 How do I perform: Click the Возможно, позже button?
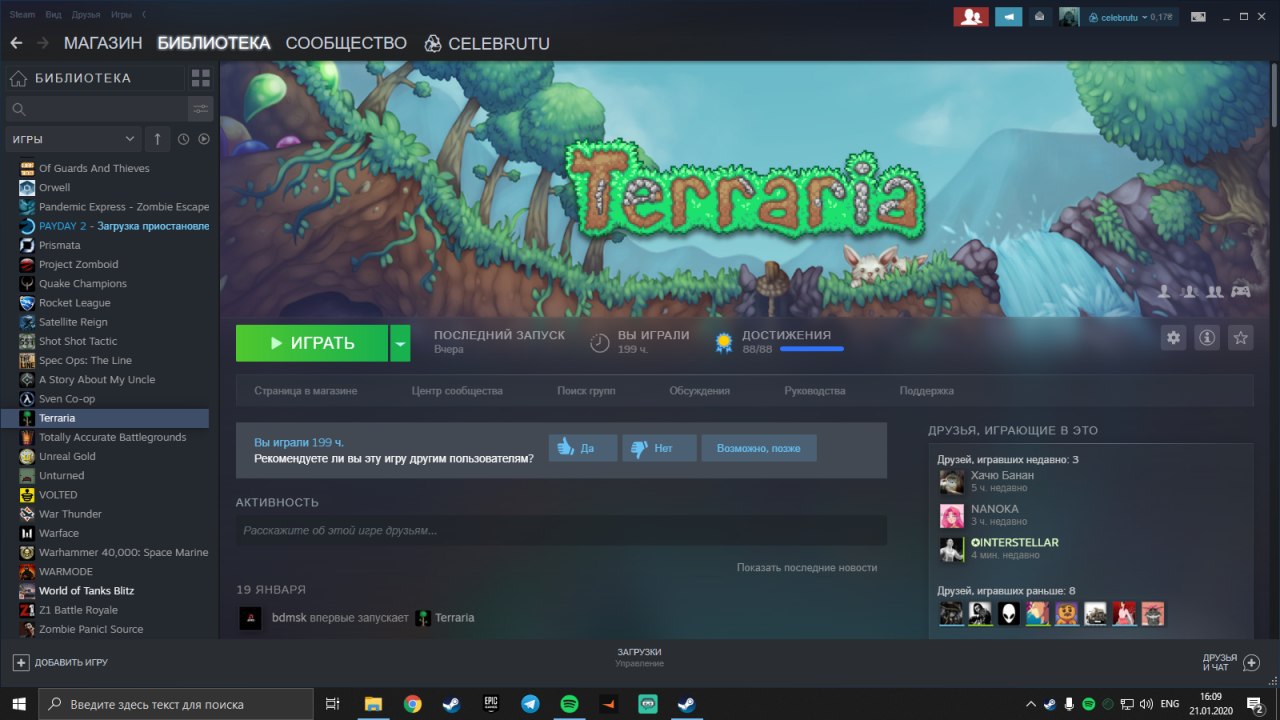[759, 448]
